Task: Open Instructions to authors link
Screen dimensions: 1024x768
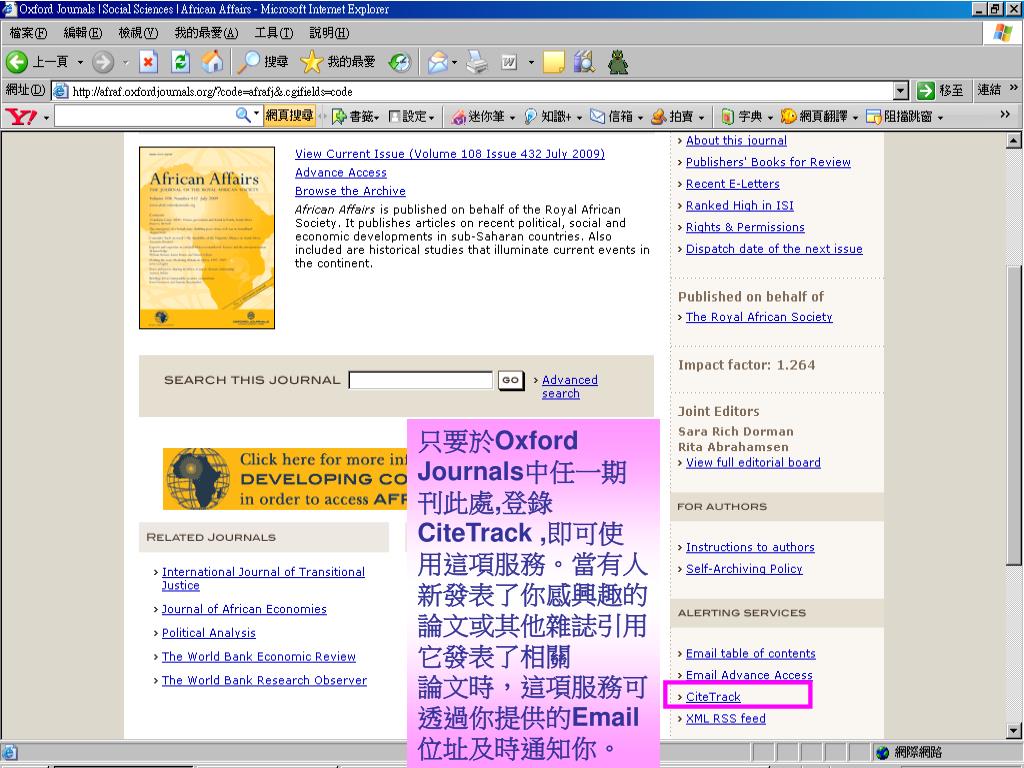Action: (750, 547)
